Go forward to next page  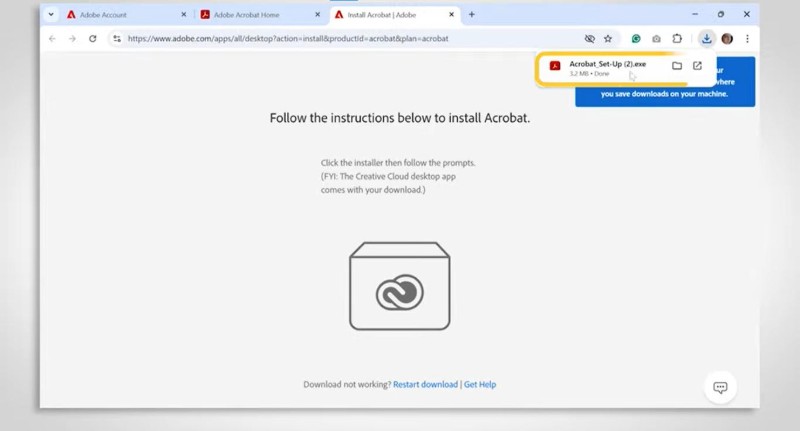point(72,39)
